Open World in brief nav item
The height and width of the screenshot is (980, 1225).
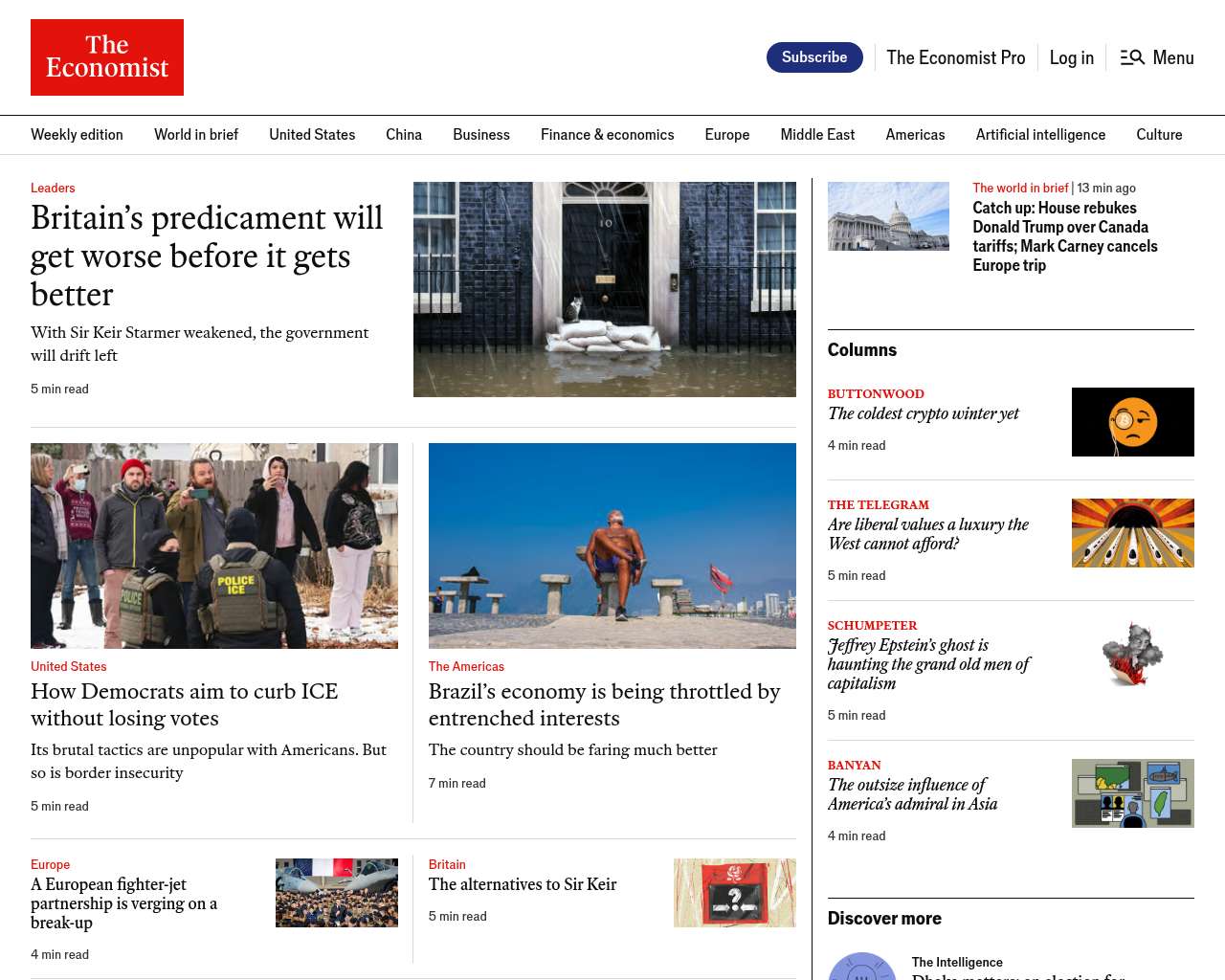(x=196, y=135)
